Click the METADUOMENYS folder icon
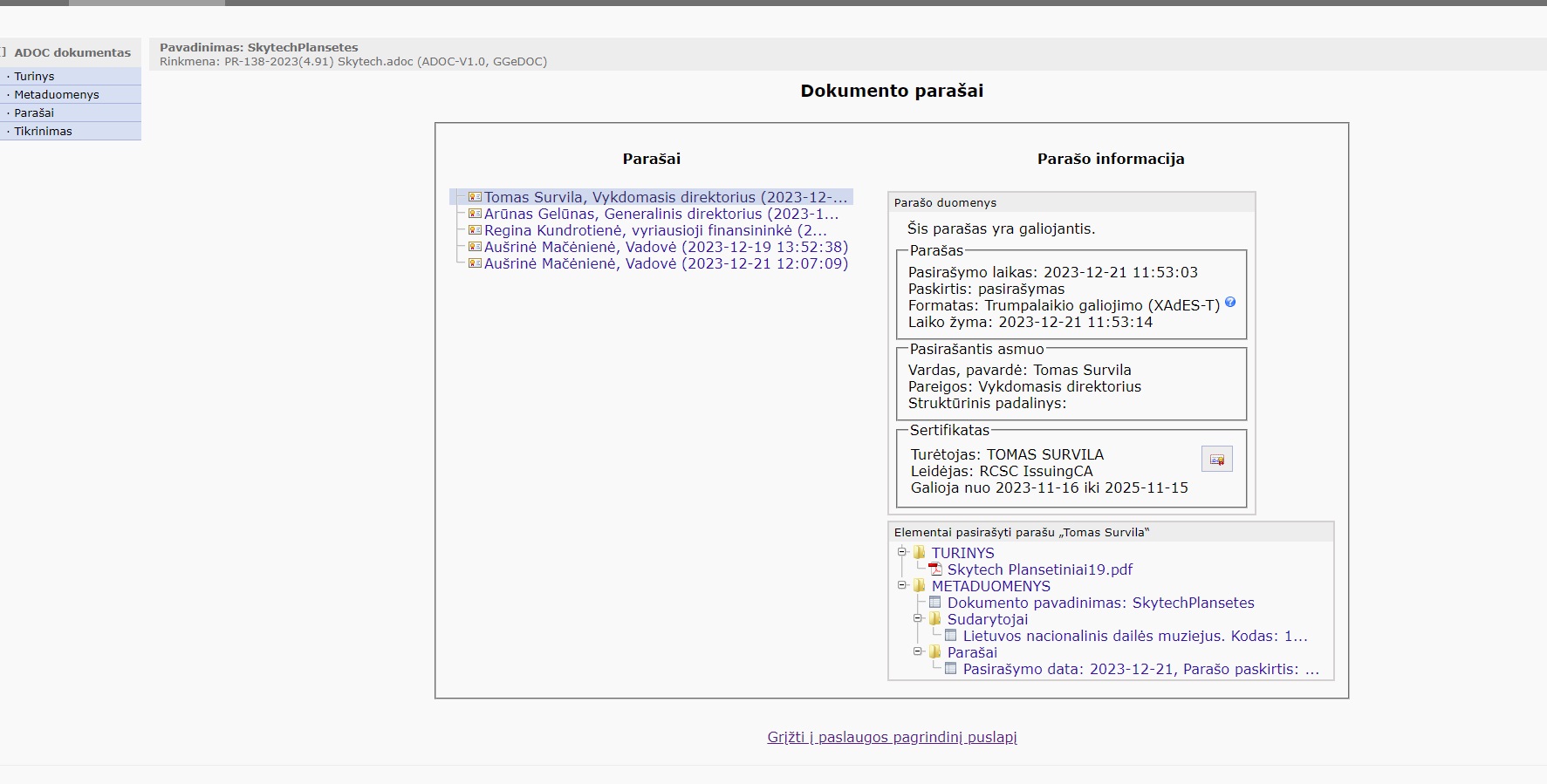Screen dimensions: 1547x784 [919, 586]
